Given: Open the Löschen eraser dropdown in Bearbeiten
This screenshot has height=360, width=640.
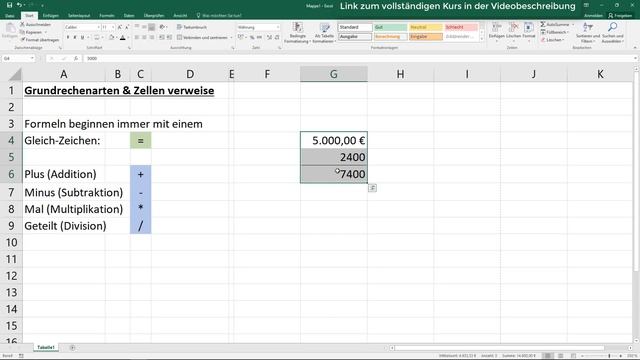Looking at the screenshot, I should pos(553,40).
